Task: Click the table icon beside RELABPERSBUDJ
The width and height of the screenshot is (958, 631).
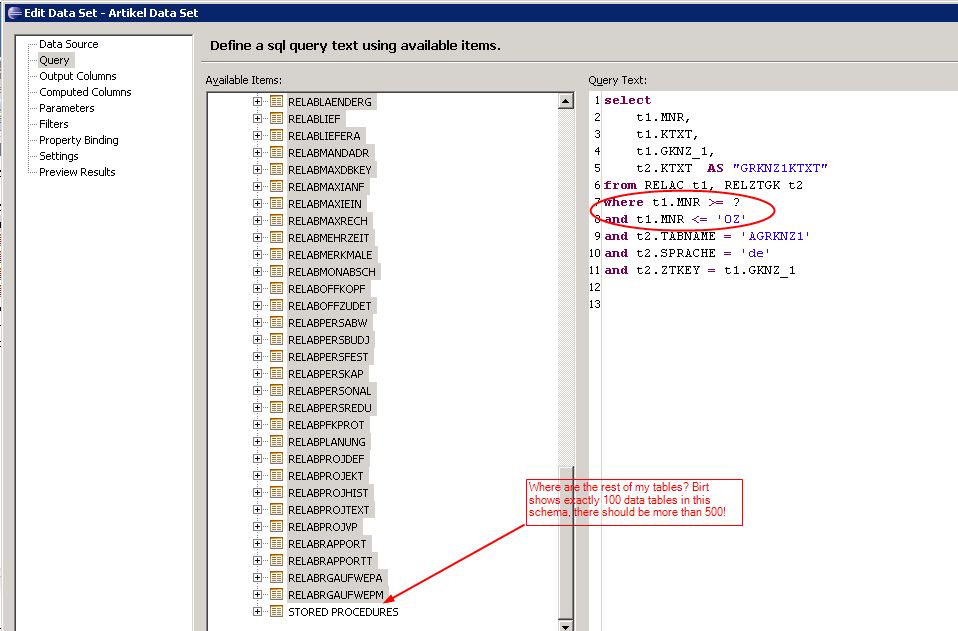Action: (276, 340)
